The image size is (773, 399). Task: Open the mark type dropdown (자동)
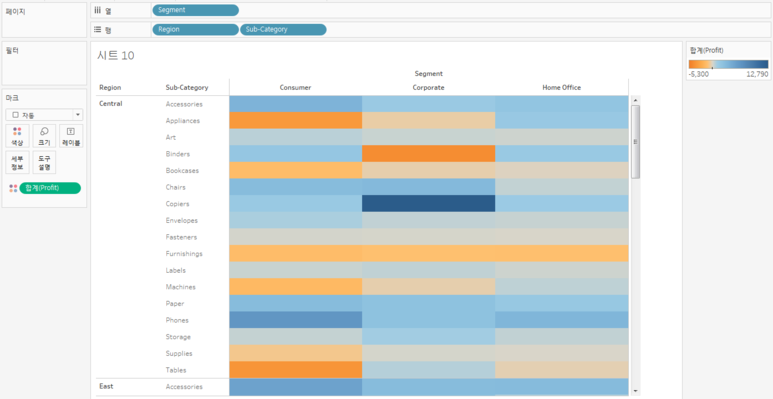[x=44, y=115]
